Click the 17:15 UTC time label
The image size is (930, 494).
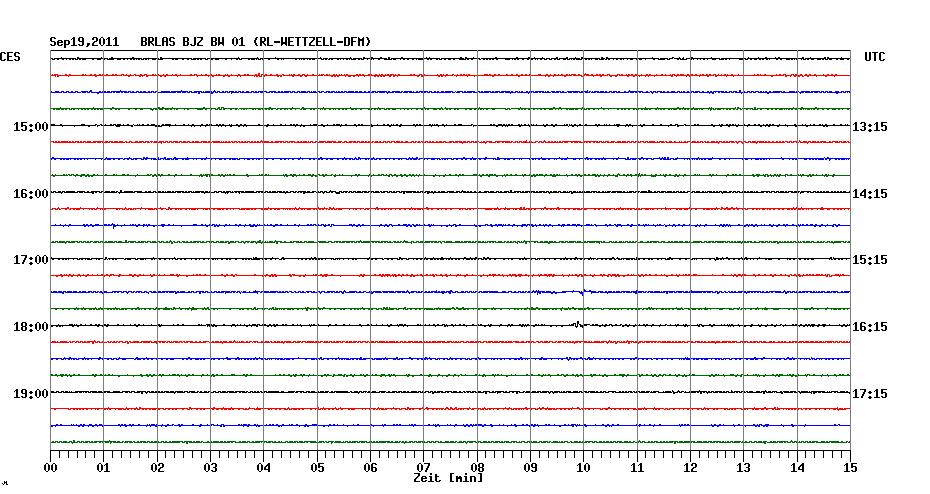tap(870, 393)
